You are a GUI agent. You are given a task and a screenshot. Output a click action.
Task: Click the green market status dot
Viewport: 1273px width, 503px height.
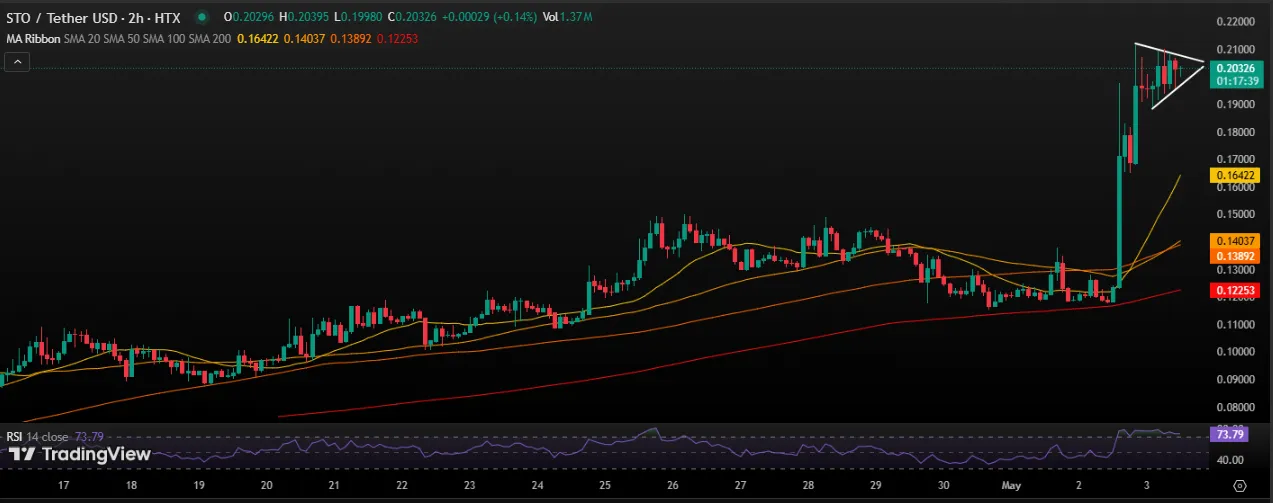(x=204, y=18)
